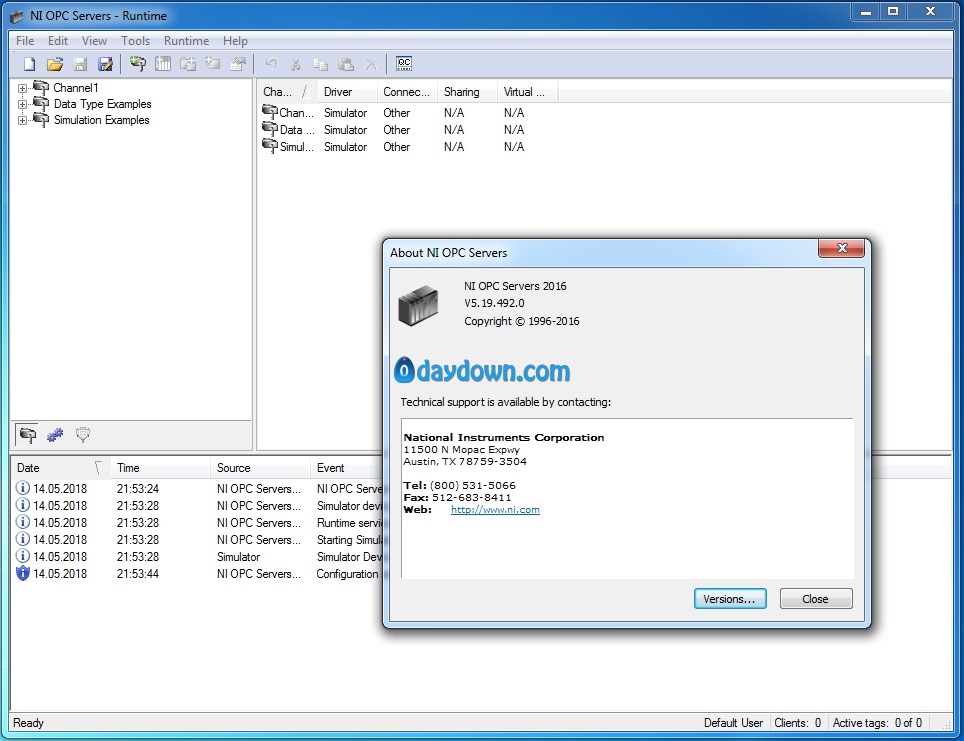Select the alias map gear view icon
This screenshot has height=741, width=964.
[55, 435]
